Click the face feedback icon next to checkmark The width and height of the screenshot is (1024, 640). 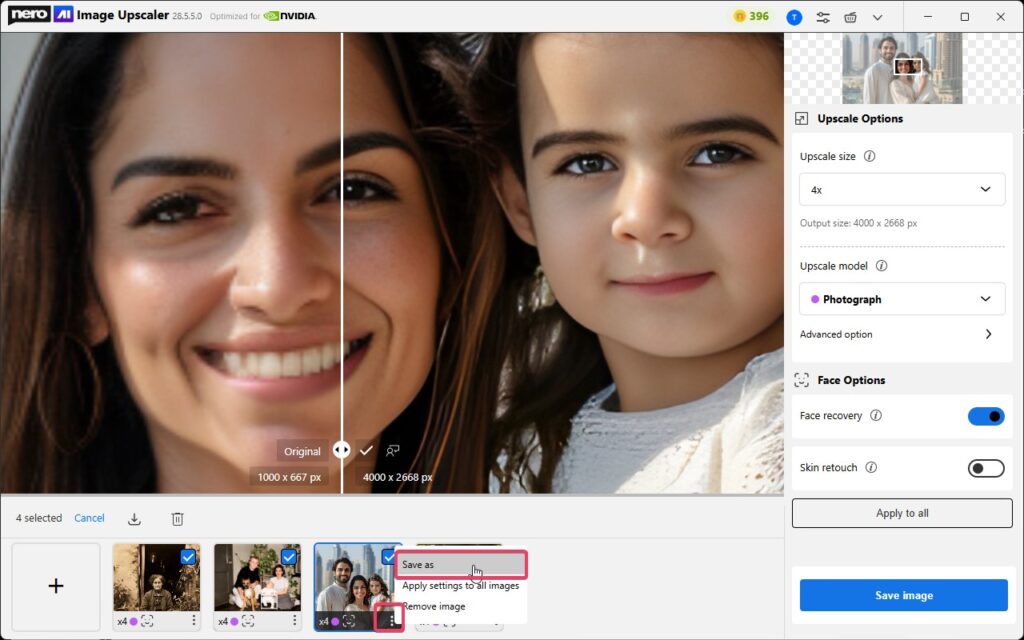393,451
